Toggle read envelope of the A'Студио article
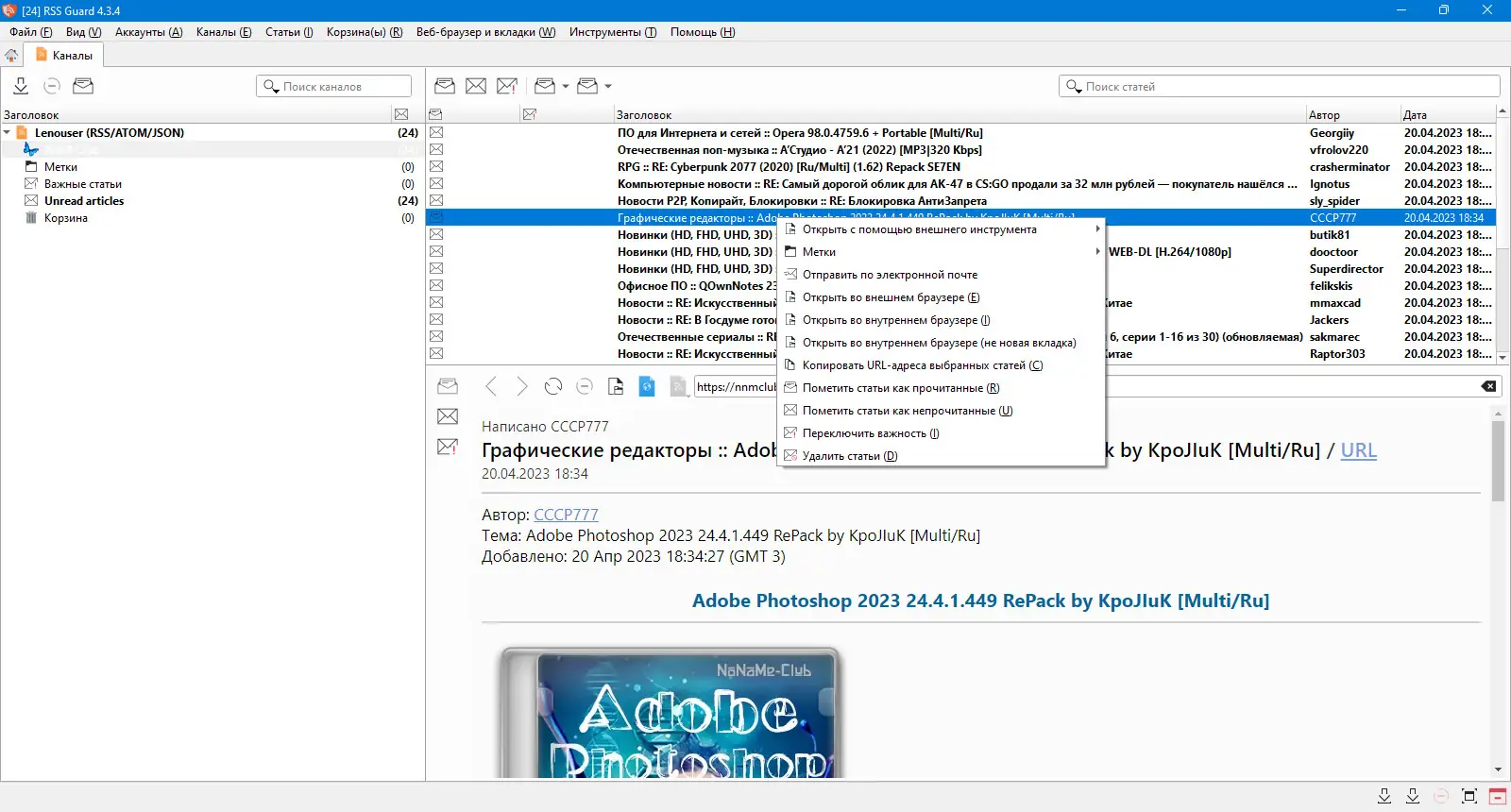Image resolution: width=1511 pixels, height=812 pixels. tap(436, 150)
